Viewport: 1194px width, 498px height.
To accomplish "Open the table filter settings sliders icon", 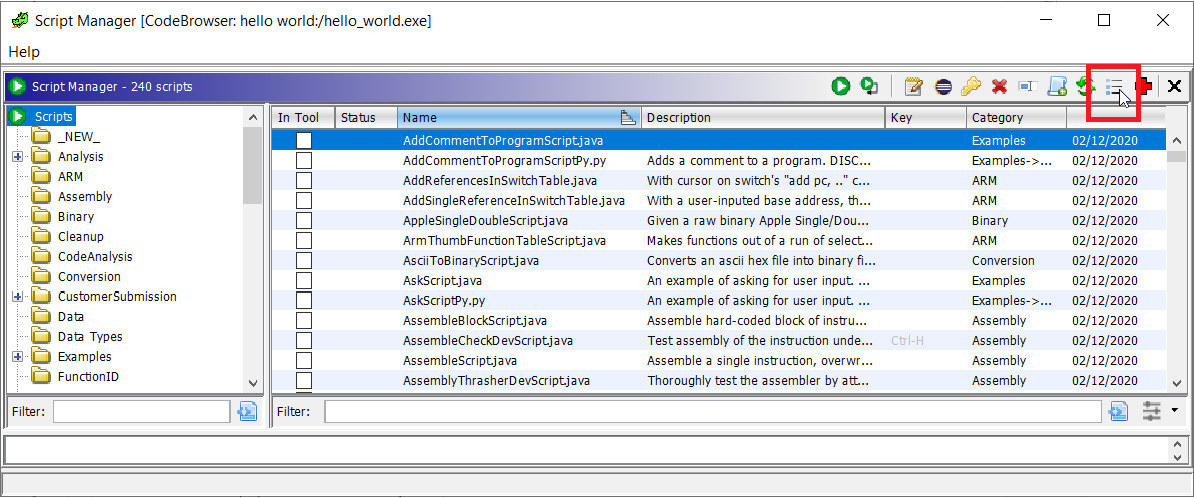I will (x=1152, y=412).
